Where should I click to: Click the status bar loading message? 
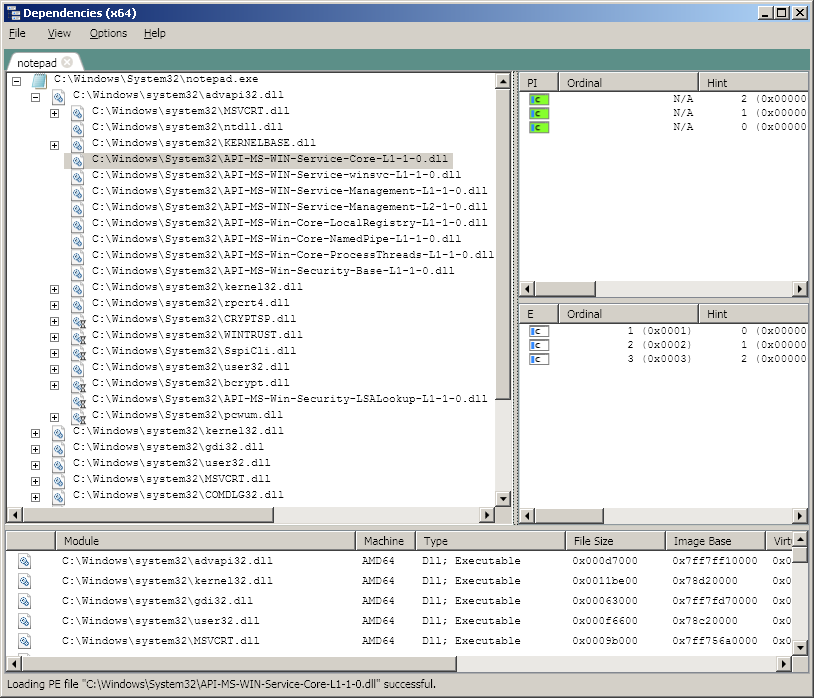[x=221, y=684]
